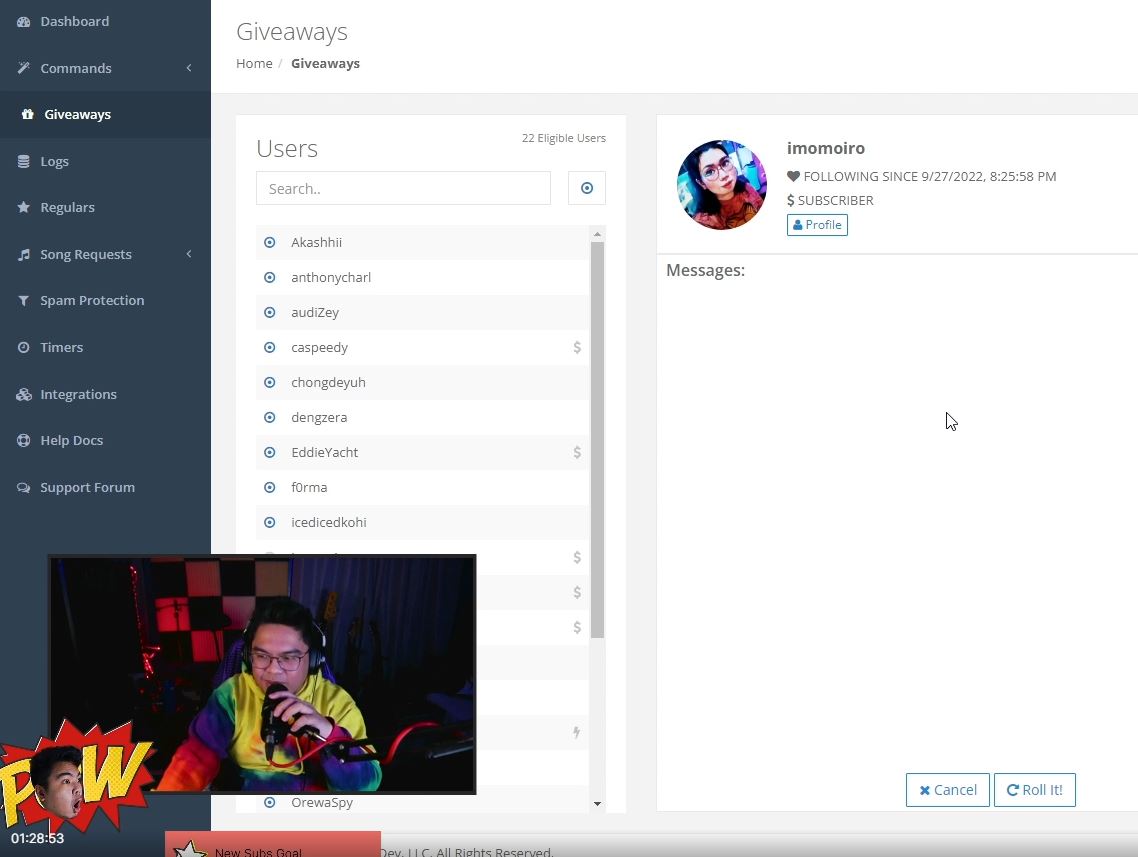Click the Timers clock icon
This screenshot has width=1138, height=857.
tap(24, 348)
